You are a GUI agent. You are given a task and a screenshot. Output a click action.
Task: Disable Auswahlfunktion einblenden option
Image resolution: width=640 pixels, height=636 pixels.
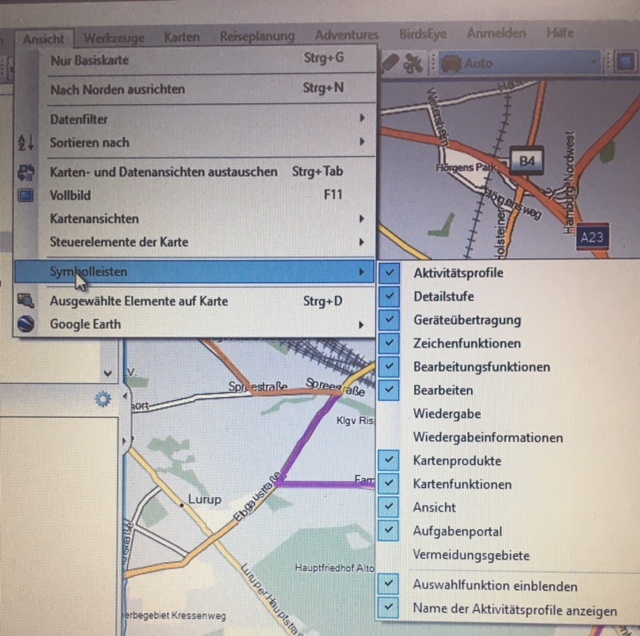click(x=390, y=586)
